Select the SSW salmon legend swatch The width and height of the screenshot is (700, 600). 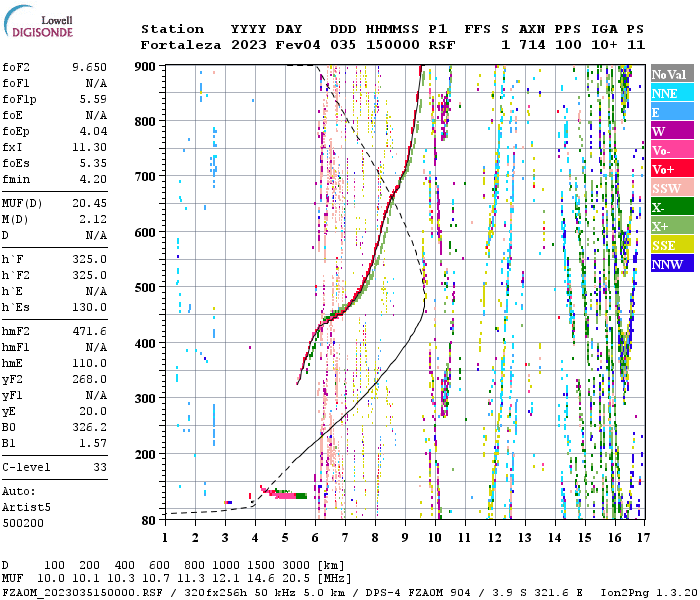coord(672,188)
